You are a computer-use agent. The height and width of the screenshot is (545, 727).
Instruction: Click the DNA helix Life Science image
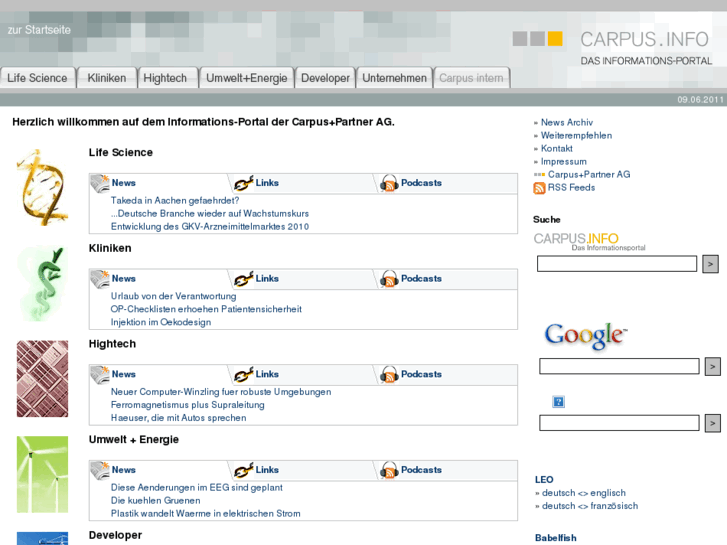[42, 187]
